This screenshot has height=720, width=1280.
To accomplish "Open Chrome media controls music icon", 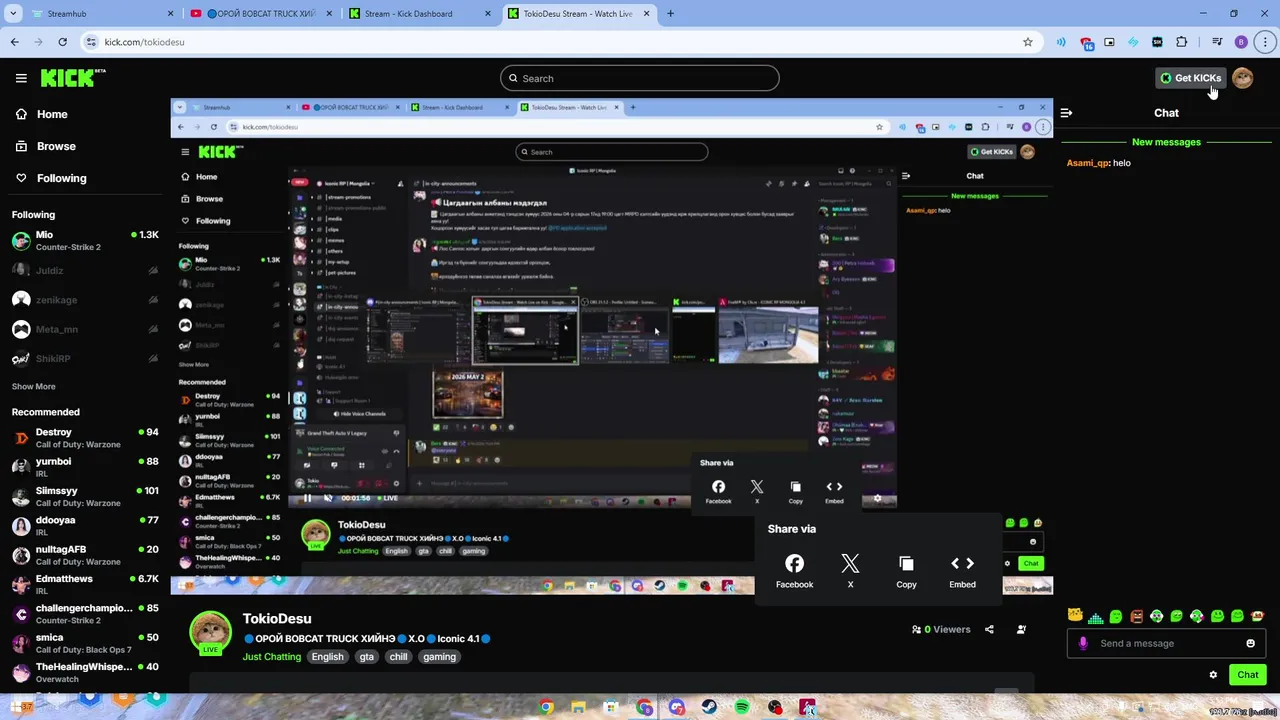I will [x=1216, y=42].
